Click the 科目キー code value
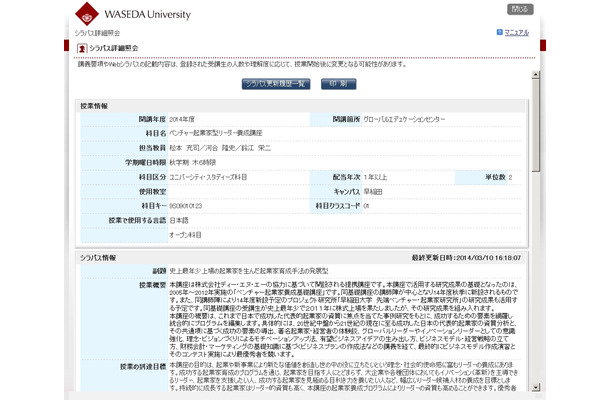610x400 pixels. point(186,206)
